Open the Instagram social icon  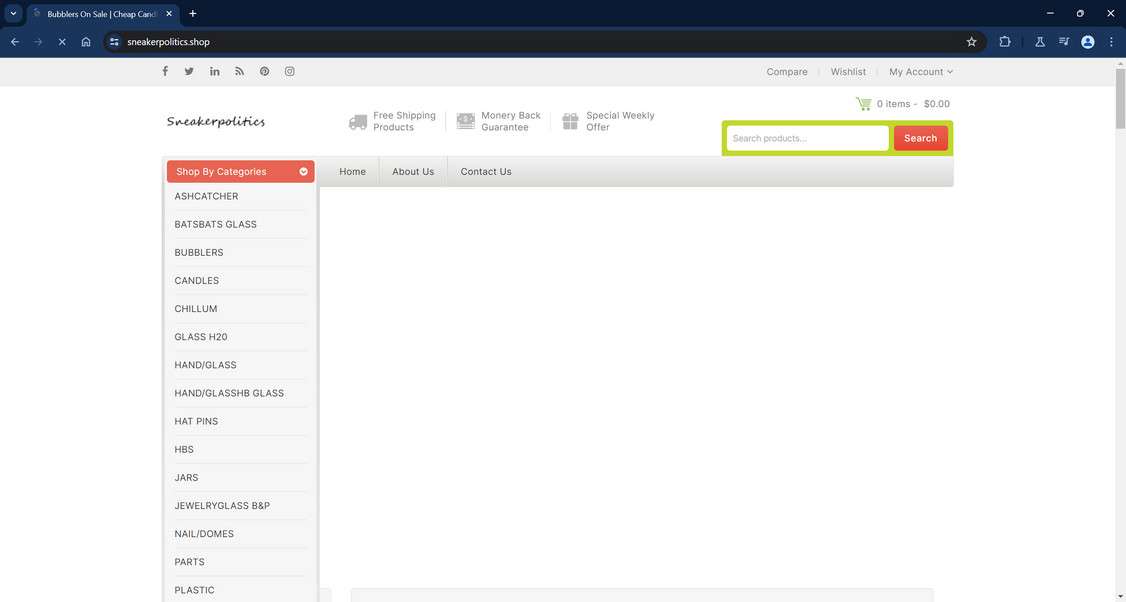(x=289, y=71)
